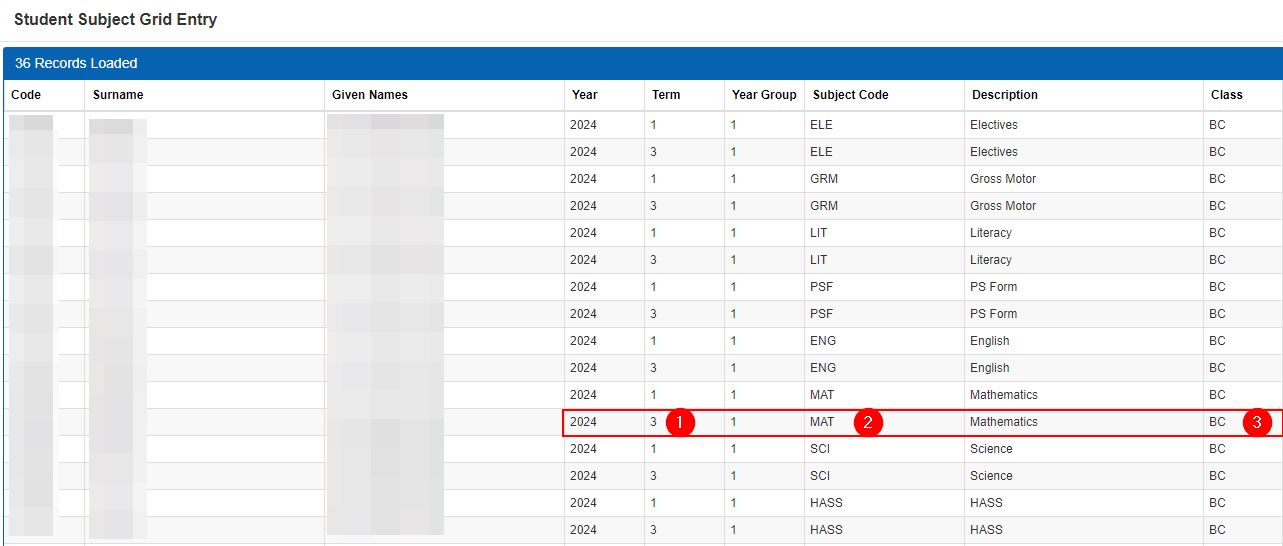Viewport: 1283px width, 546px height.
Task: Select HASS in Description column, Term 3 row
Action: [x=986, y=530]
